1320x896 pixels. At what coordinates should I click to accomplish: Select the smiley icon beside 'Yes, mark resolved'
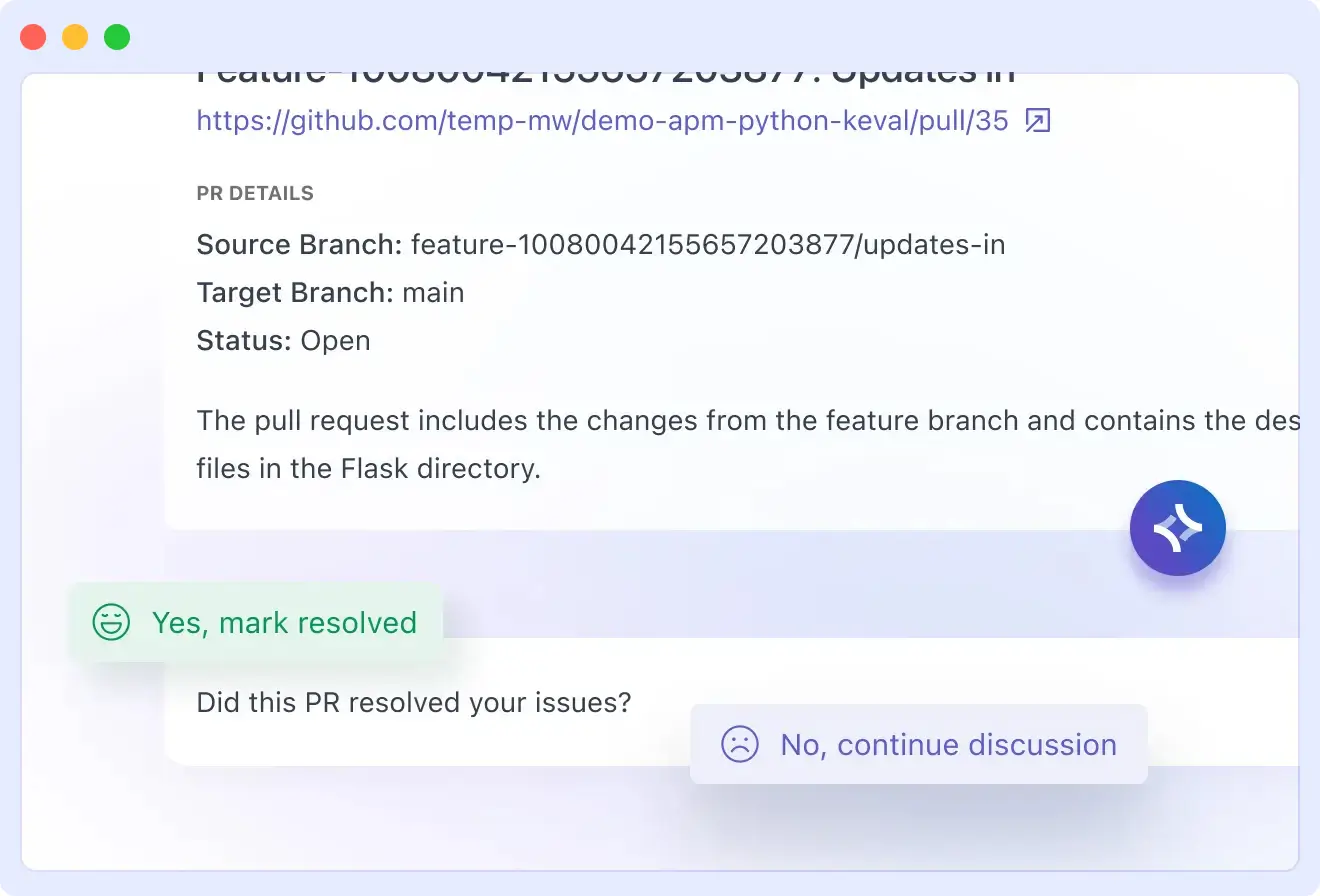coord(111,621)
